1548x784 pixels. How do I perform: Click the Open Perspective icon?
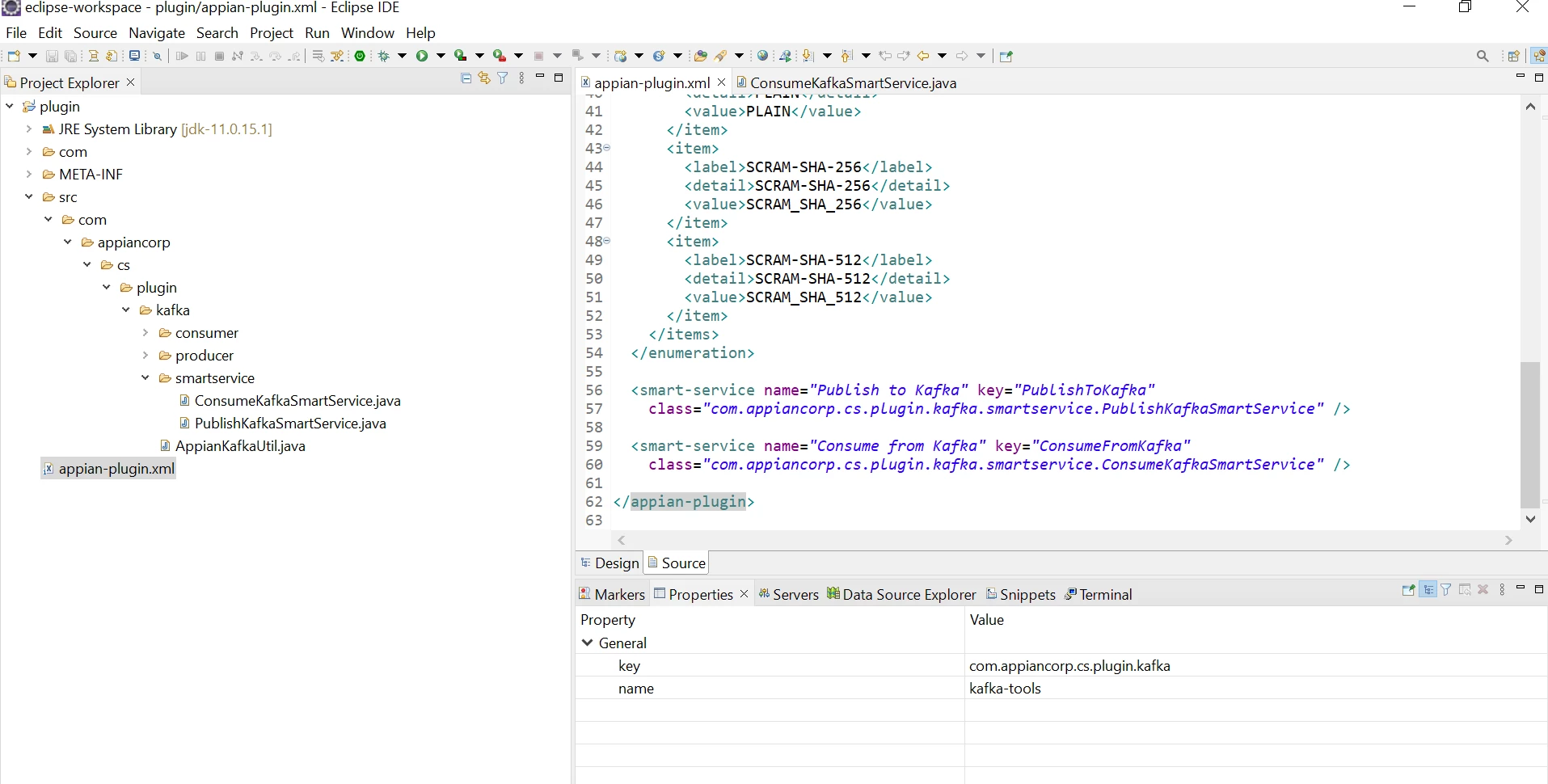[x=1514, y=56]
